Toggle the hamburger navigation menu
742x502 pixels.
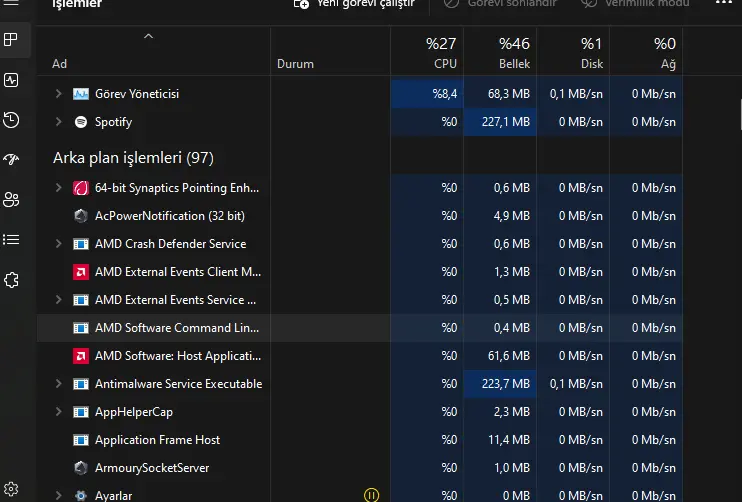[x=11, y=3]
